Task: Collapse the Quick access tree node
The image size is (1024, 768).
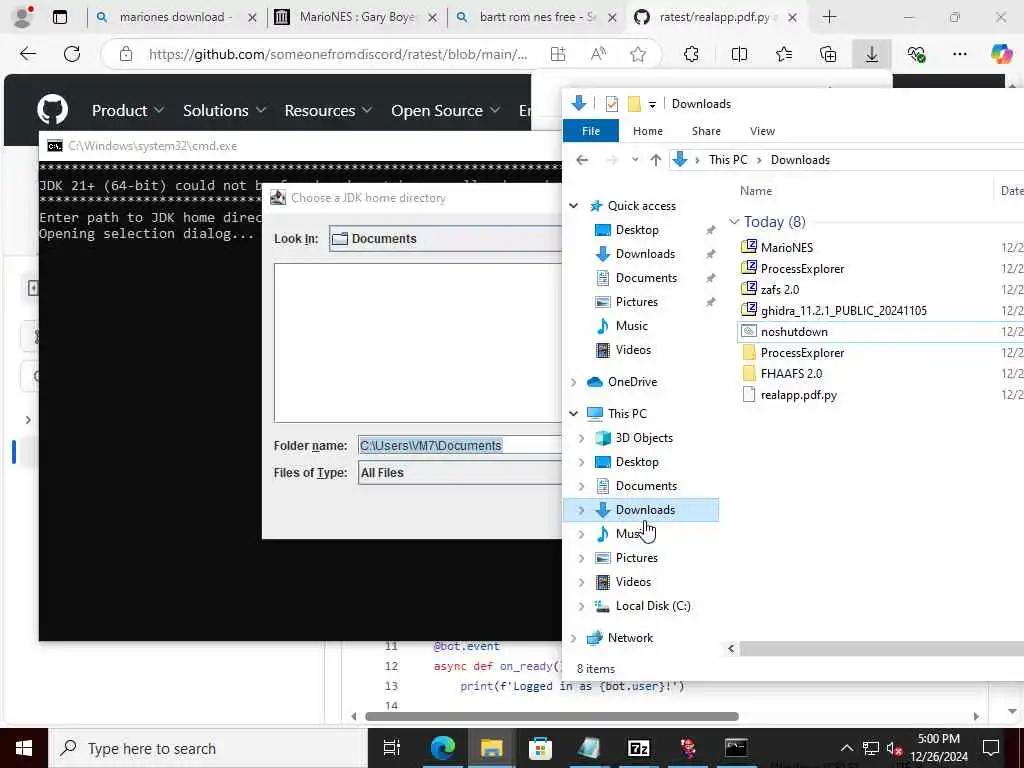Action: 573,206
